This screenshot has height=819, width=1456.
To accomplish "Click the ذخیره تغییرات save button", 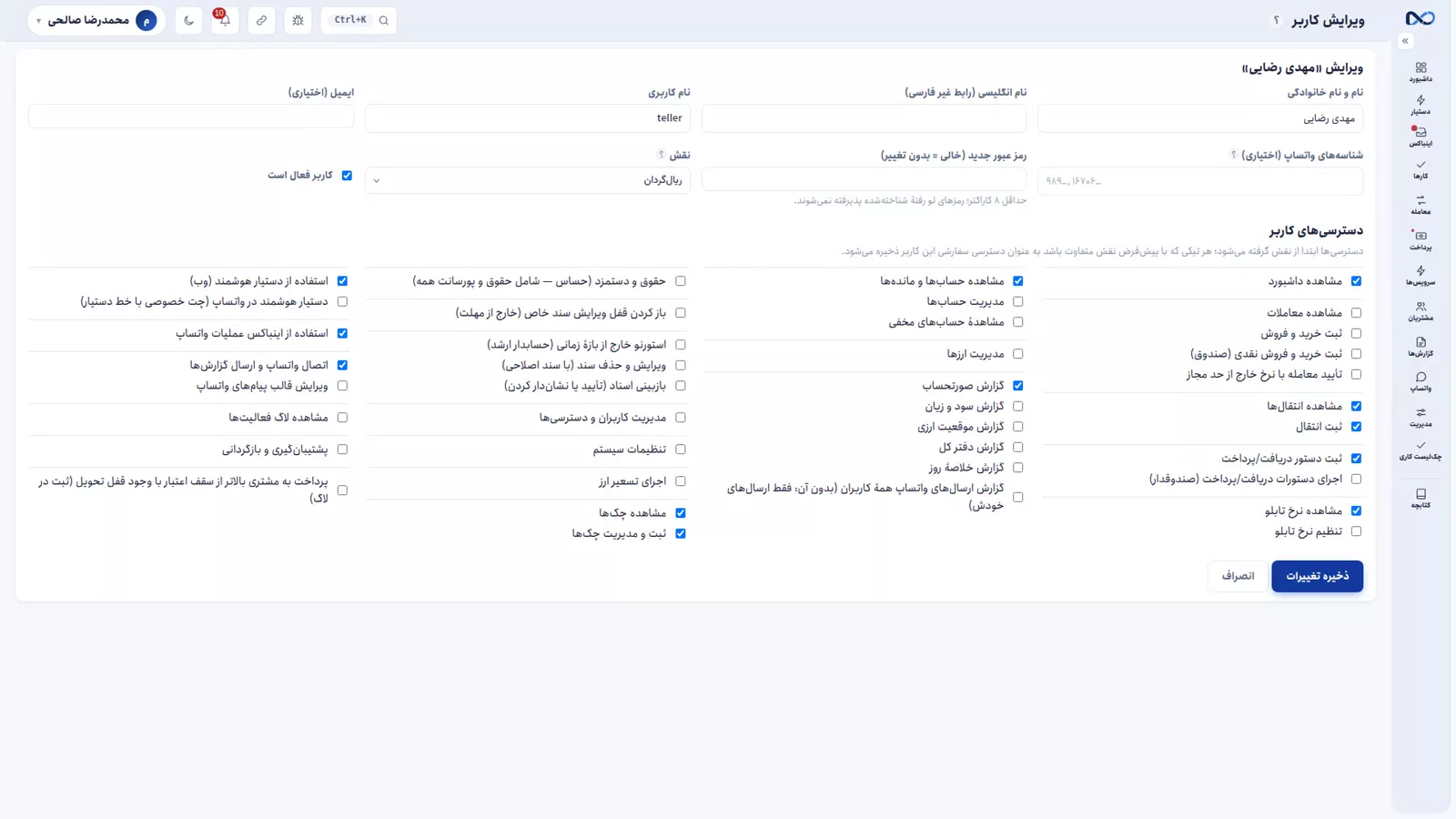I will click(1317, 576).
